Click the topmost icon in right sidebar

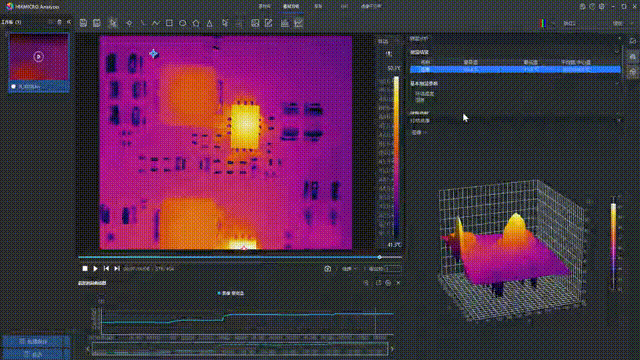pyautogui.click(x=633, y=41)
